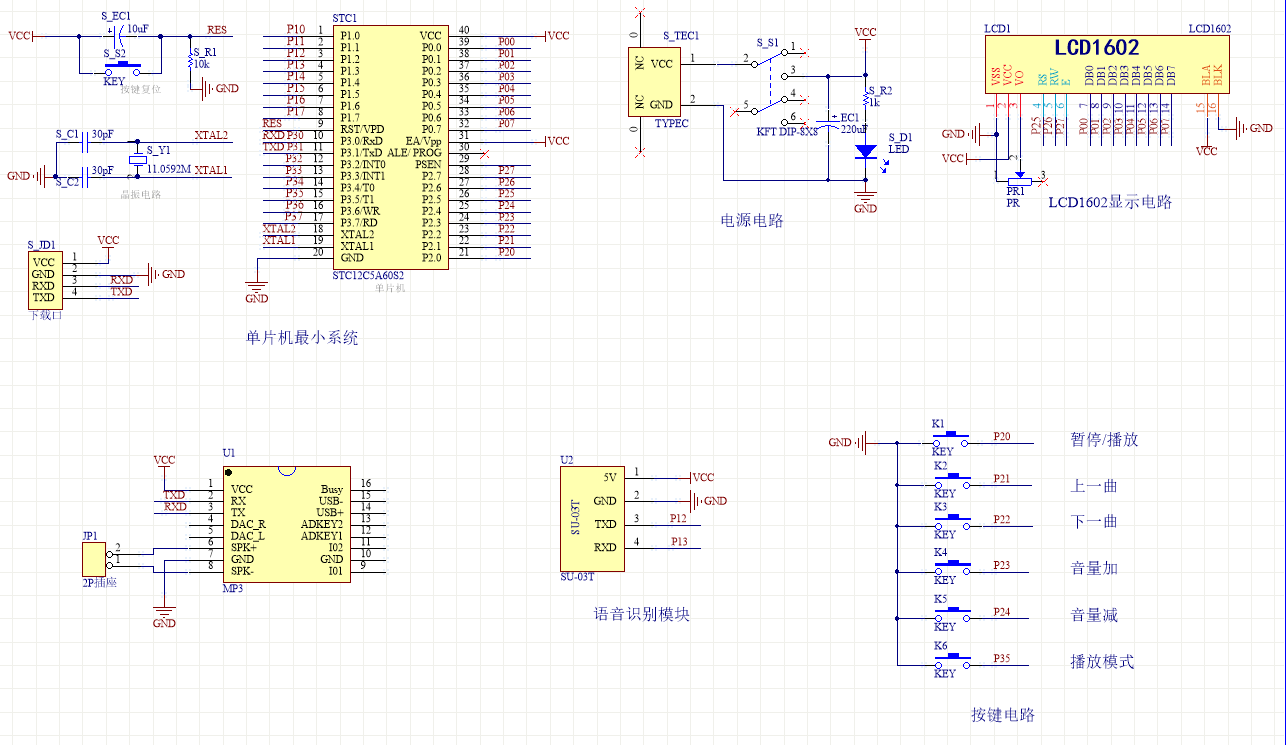
Task: Click the U1 MP3 module body
Action: (288, 524)
